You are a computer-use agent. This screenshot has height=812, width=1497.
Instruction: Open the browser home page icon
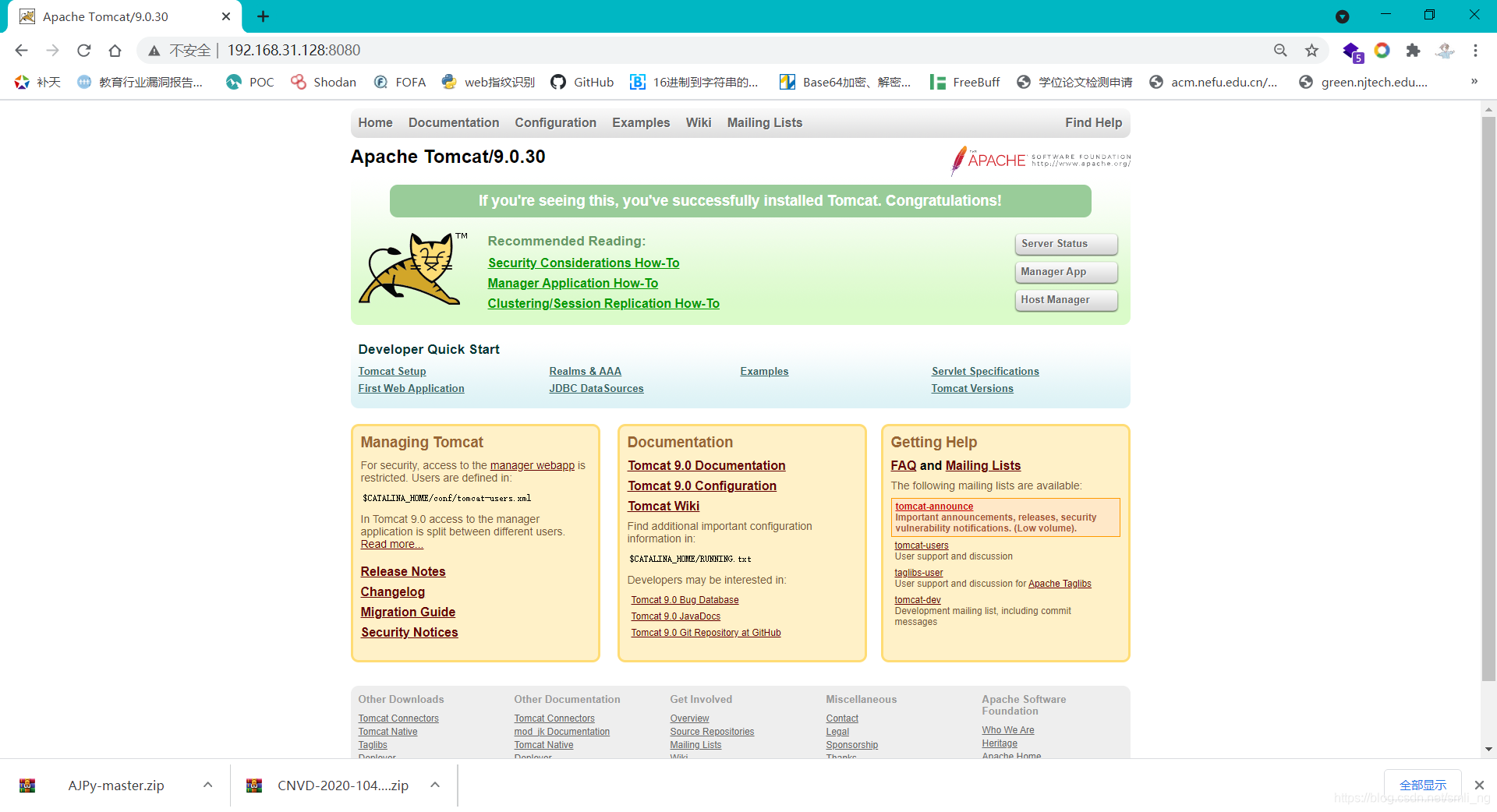(x=115, y=51)
